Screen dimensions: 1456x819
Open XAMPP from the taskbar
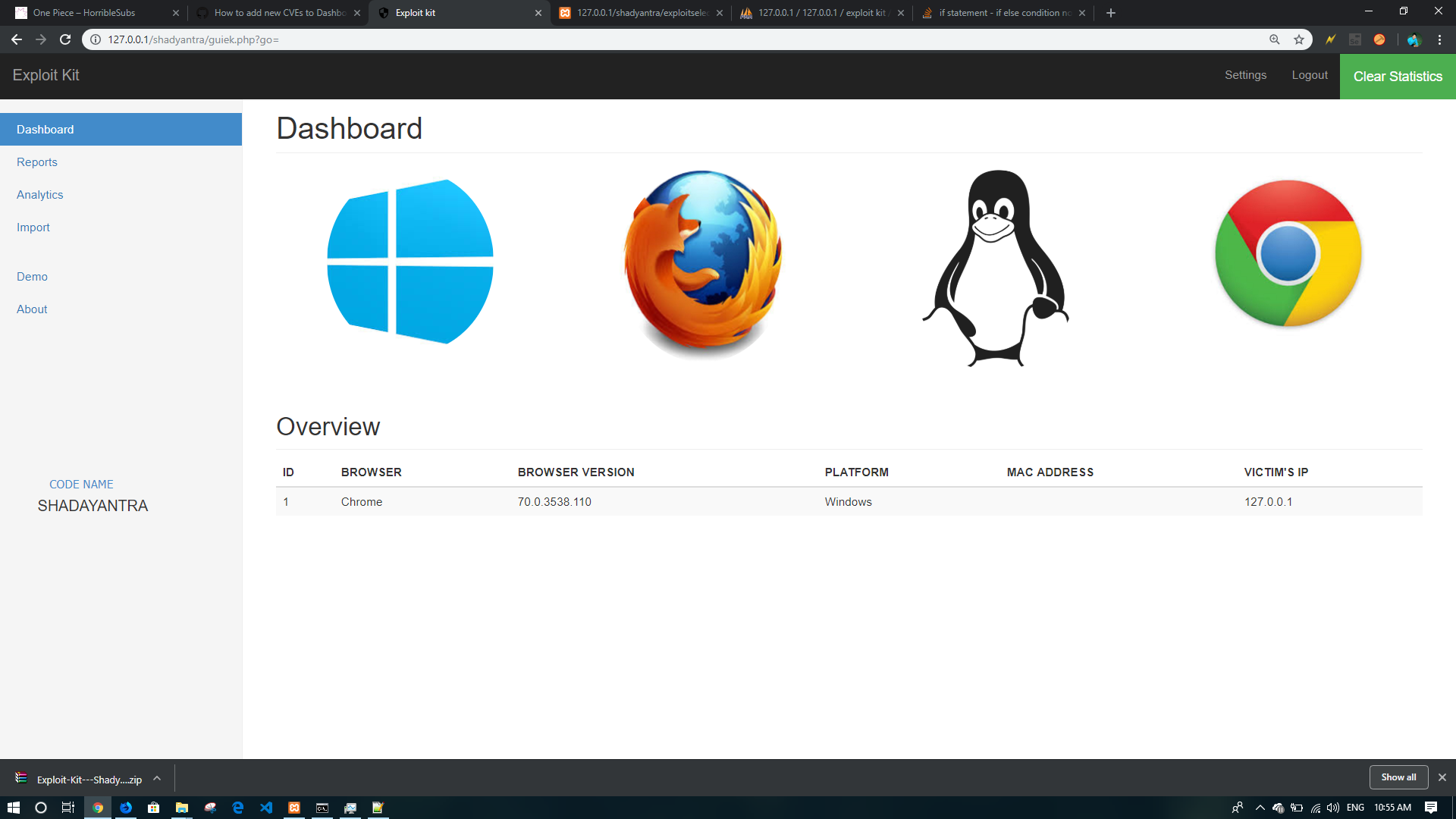(294, 808)
